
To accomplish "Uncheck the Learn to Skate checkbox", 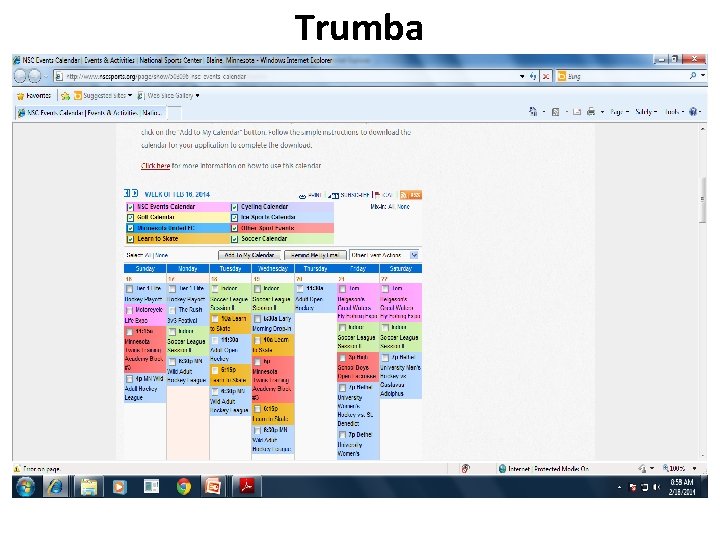I will pyautogui.click(x=130, y=239).
